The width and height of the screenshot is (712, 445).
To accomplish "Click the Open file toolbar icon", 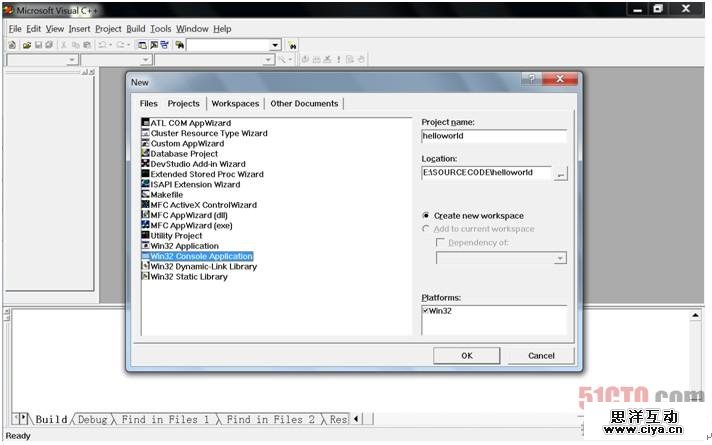I will tap(27, 46).
